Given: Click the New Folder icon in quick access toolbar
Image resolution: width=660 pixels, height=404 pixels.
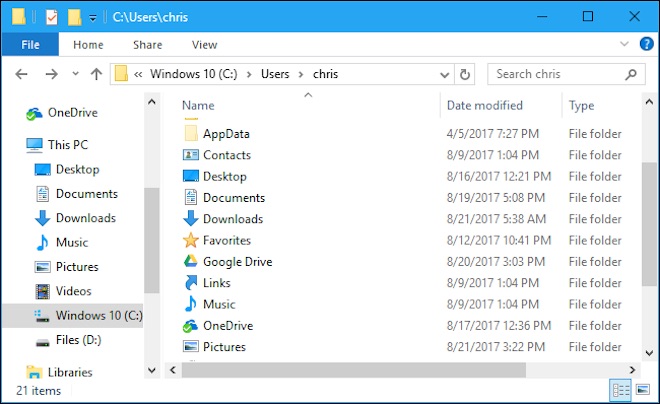Looking at the screenshot, I should tap(74, 17).
